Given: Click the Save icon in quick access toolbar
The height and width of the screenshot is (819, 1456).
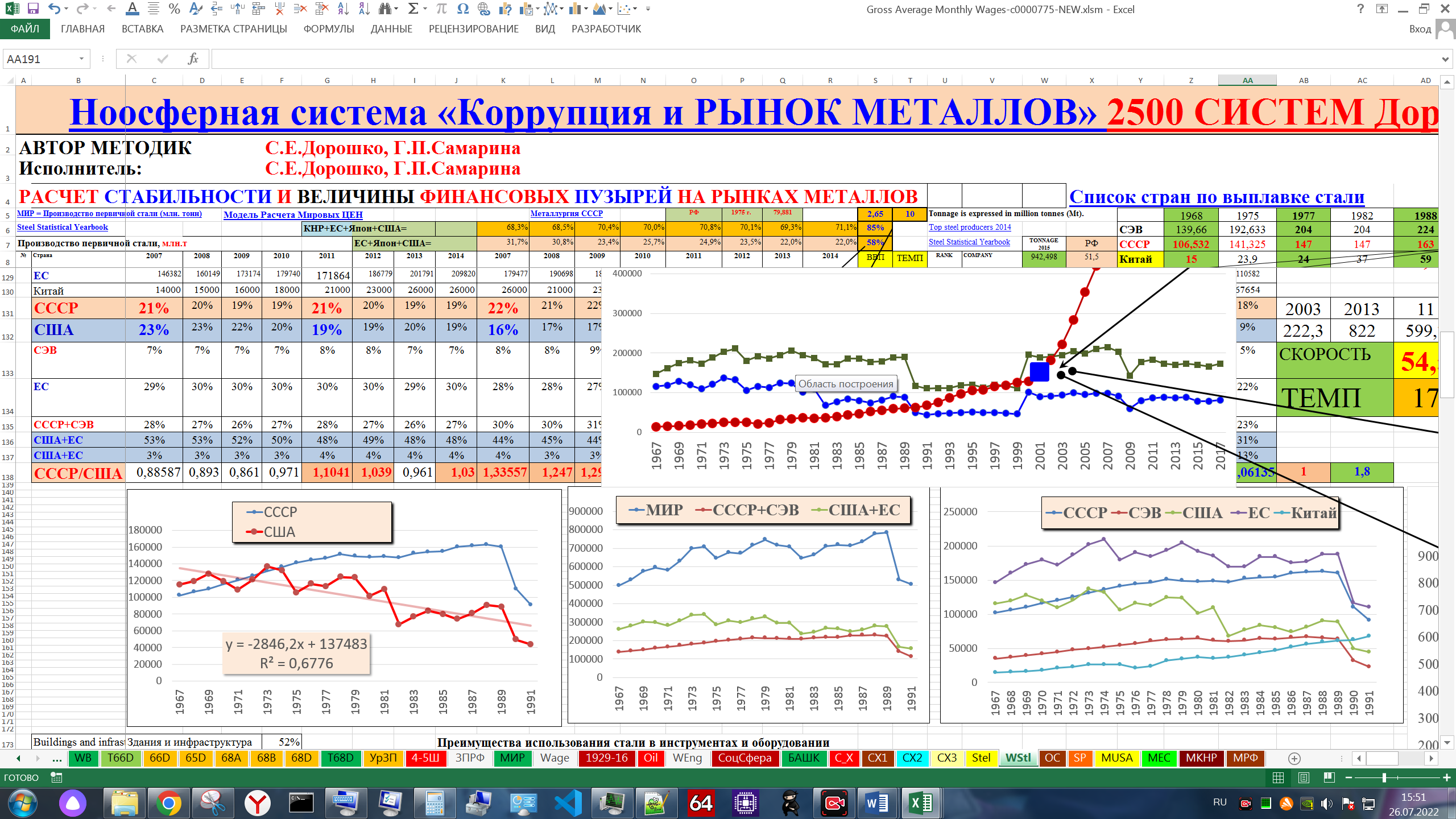Looking at the screenshot, I should point(32,9).
